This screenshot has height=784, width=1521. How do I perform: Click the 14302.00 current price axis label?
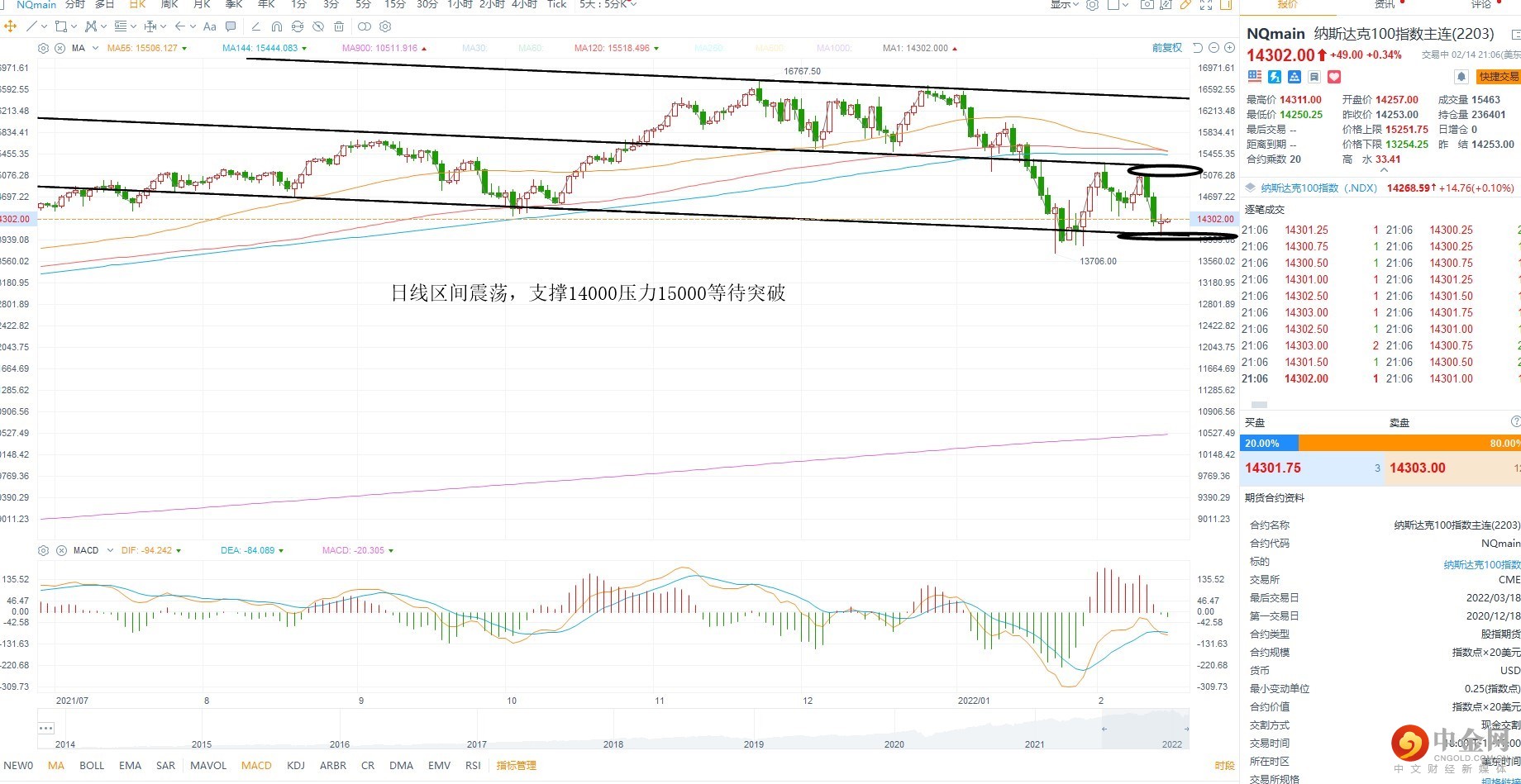click(1213, 219)
